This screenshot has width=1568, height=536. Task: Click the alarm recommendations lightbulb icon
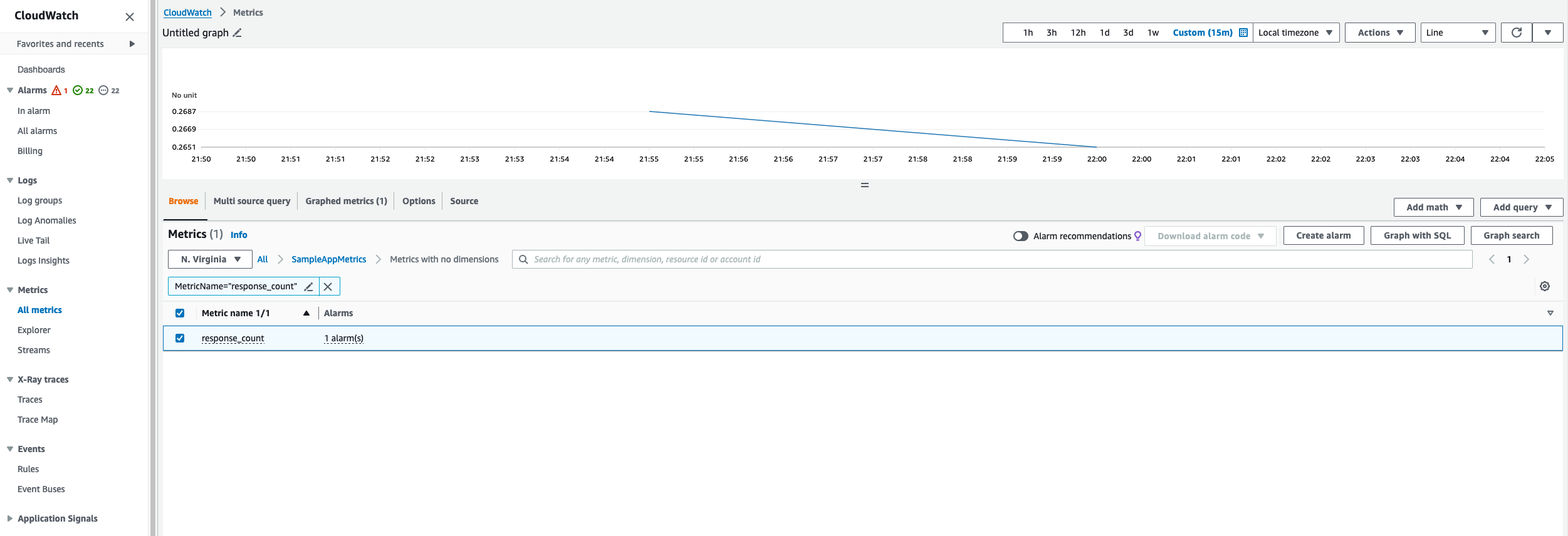click(x=1138, y=236)
